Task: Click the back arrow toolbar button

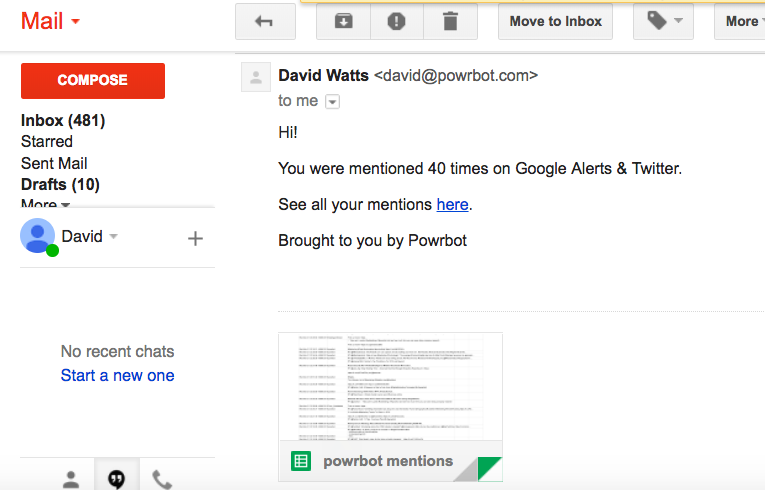Action: (265, 21)
